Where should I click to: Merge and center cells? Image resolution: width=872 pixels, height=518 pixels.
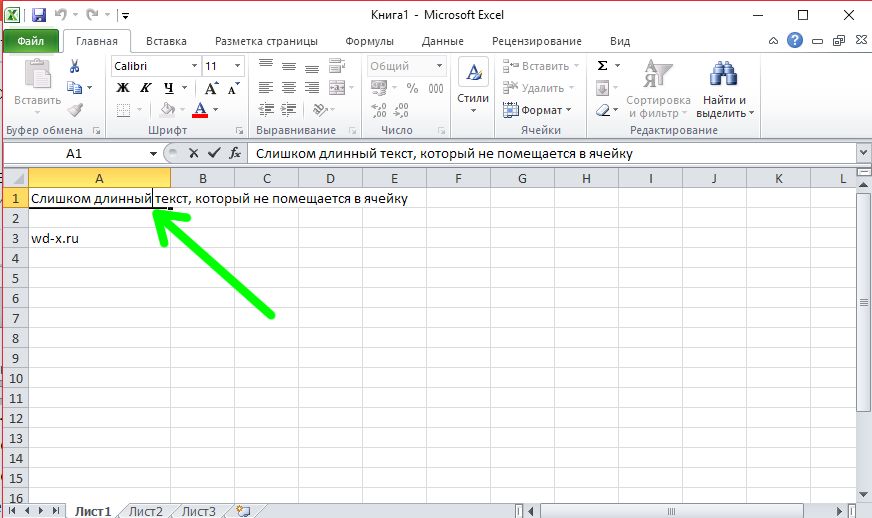click(x=337, y=87)
